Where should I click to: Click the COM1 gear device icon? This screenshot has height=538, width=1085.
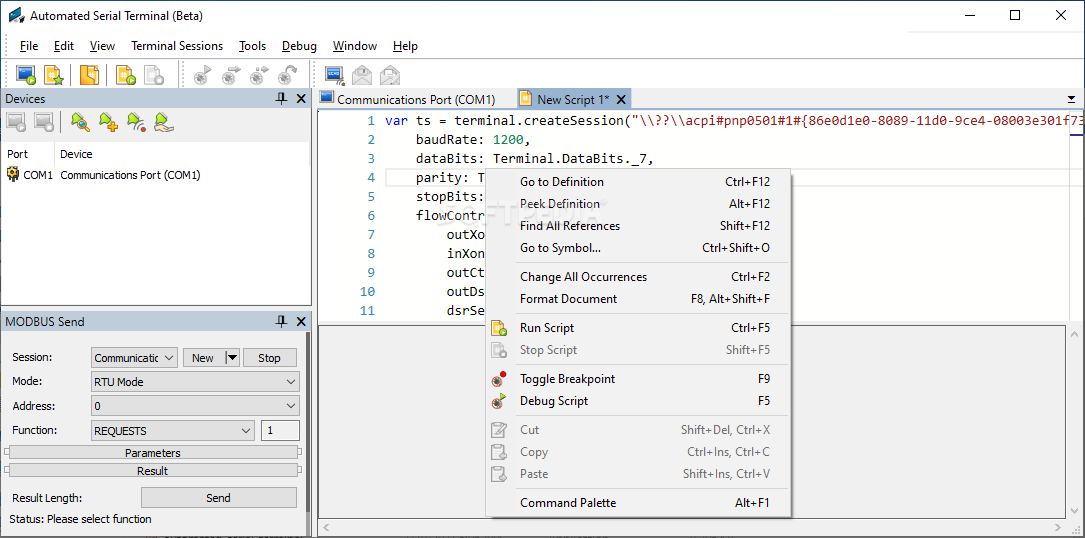click(x=13, y=174)
